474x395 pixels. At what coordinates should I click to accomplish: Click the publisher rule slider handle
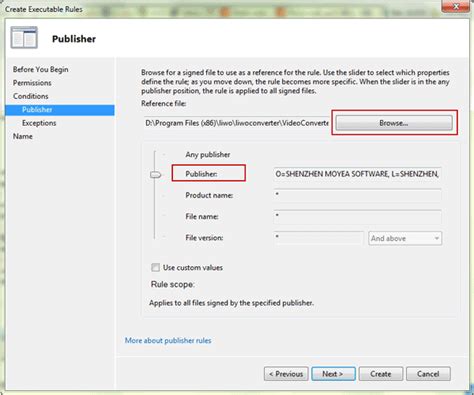[155, 174]
